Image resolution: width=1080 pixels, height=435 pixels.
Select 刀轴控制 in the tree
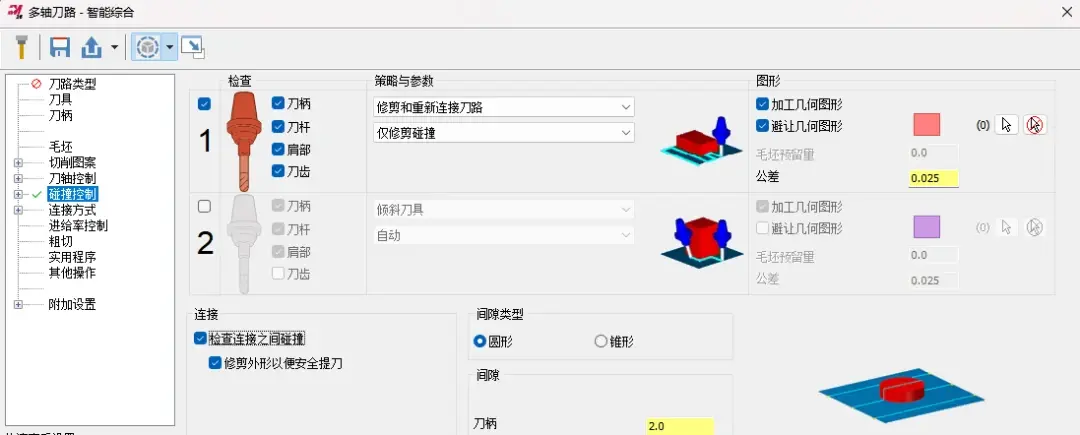pyautogui.click(x=72, y=178)
